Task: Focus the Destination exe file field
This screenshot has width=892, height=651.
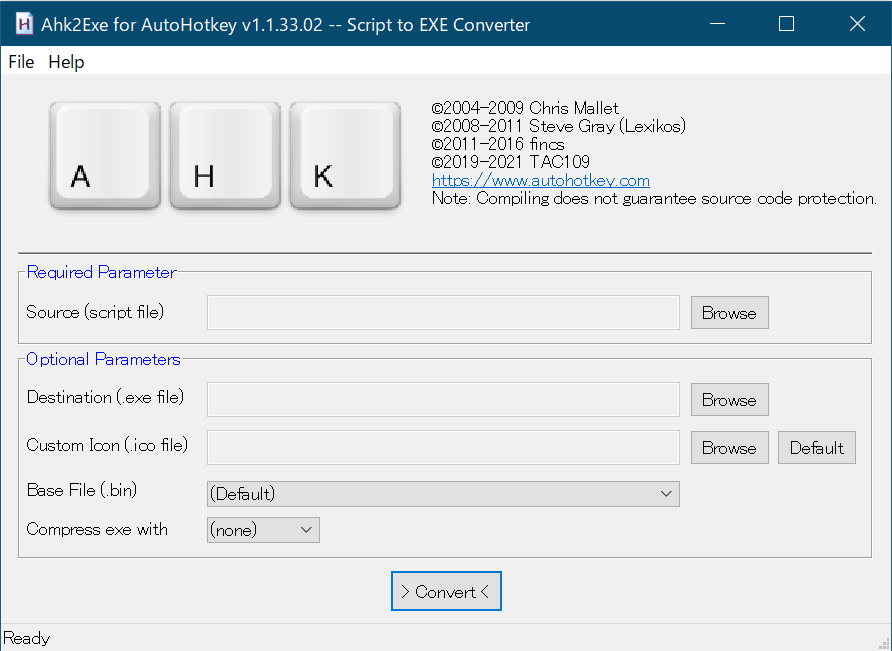Action: (443, 399)
